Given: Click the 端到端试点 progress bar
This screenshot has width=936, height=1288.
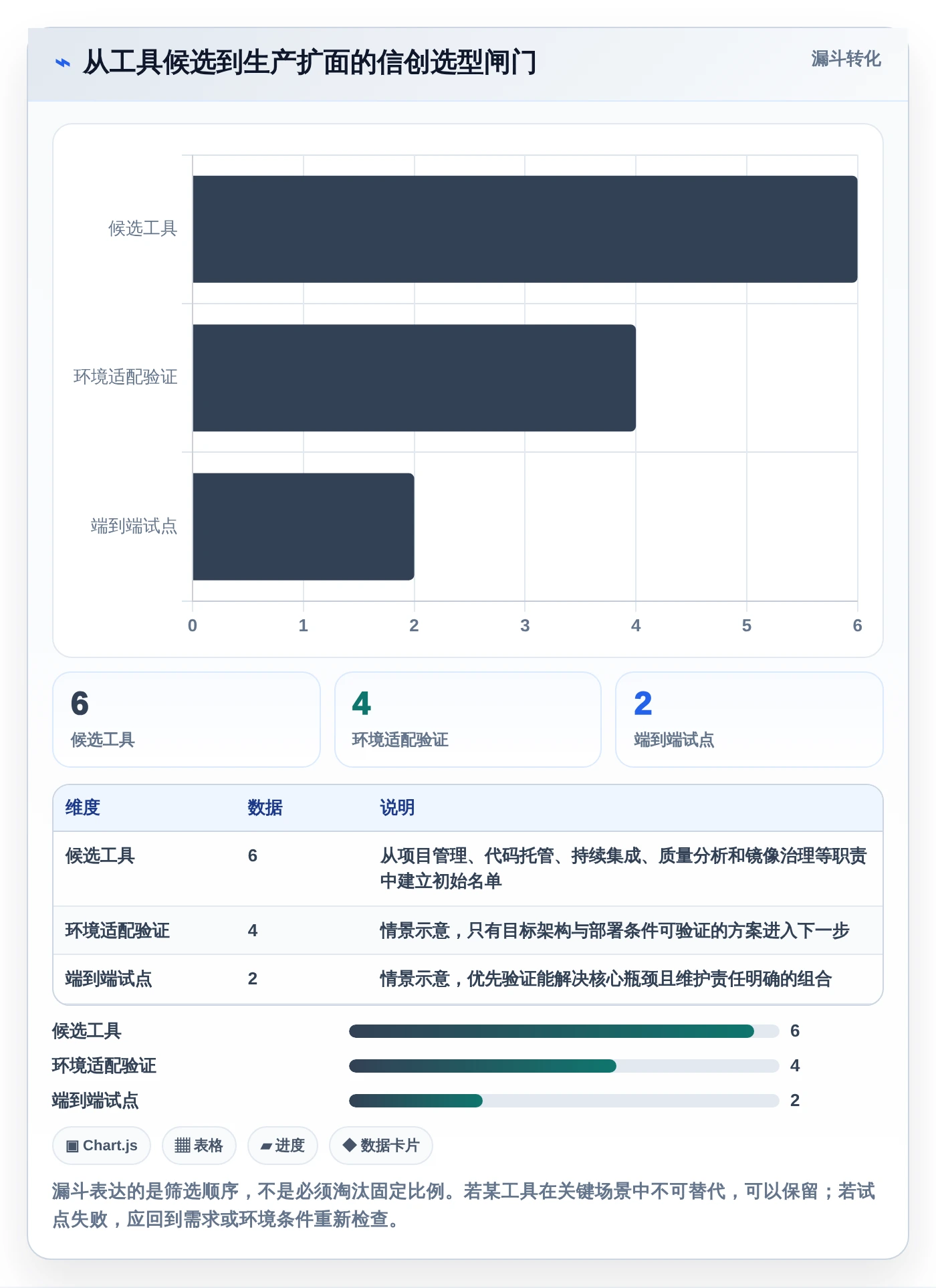Looking at the screenshot, I should tap(564, 1101).
